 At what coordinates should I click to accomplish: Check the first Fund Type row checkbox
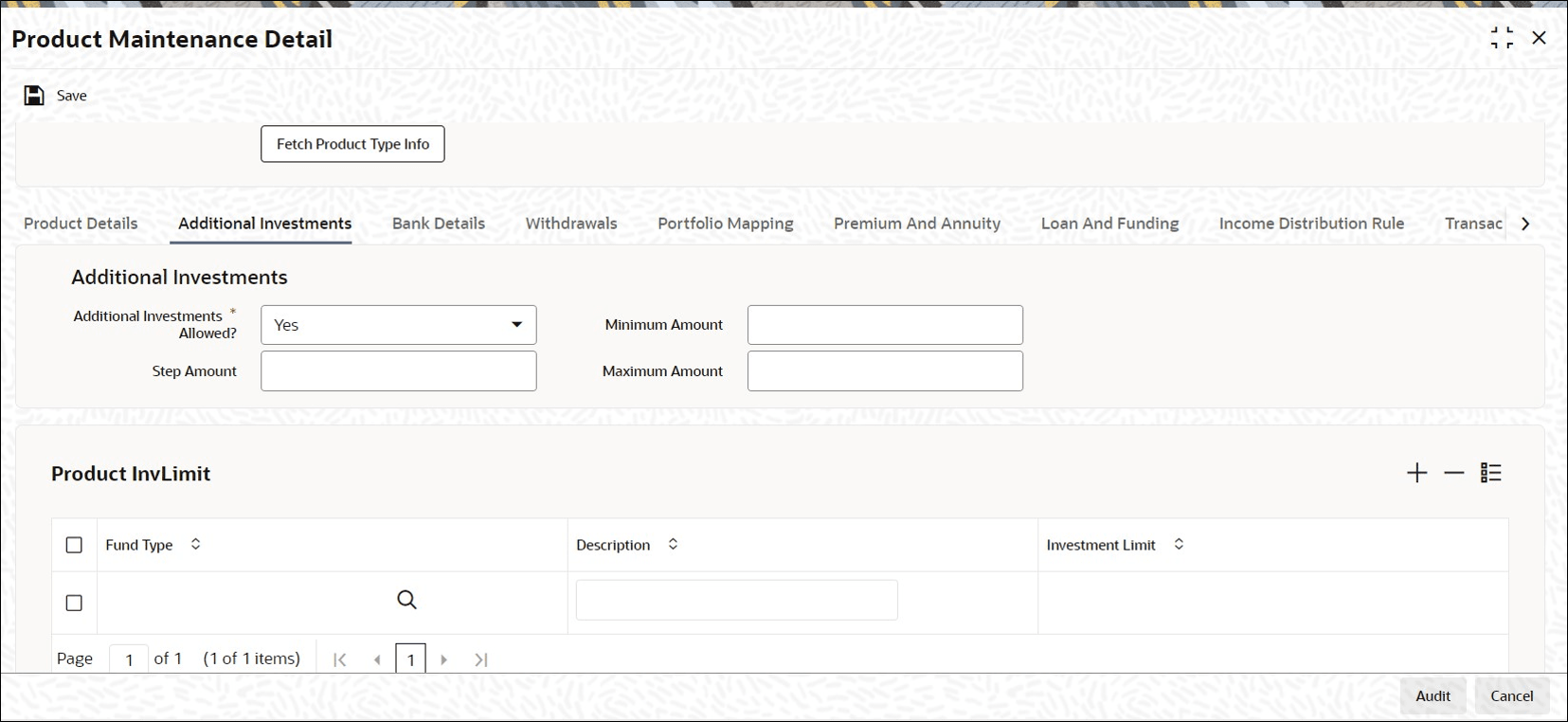74,603
